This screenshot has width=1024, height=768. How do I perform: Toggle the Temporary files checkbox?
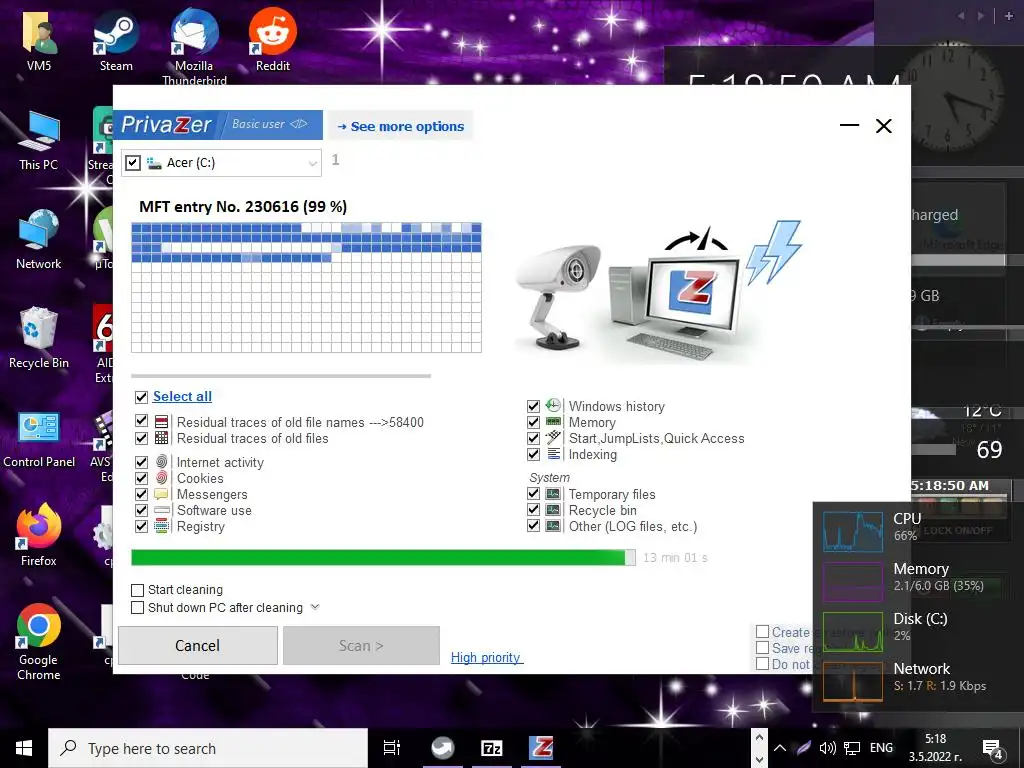pos(534,494)
